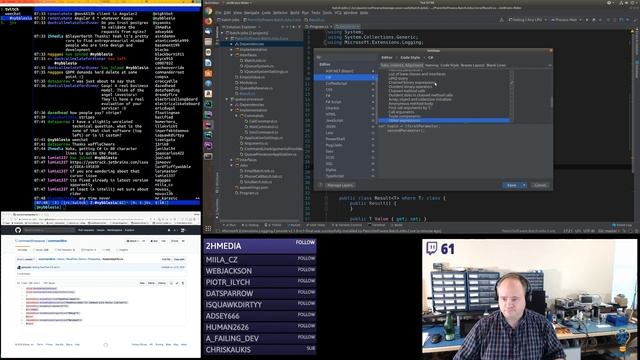Click the GitHub logo in the browser window

point(18,230)
